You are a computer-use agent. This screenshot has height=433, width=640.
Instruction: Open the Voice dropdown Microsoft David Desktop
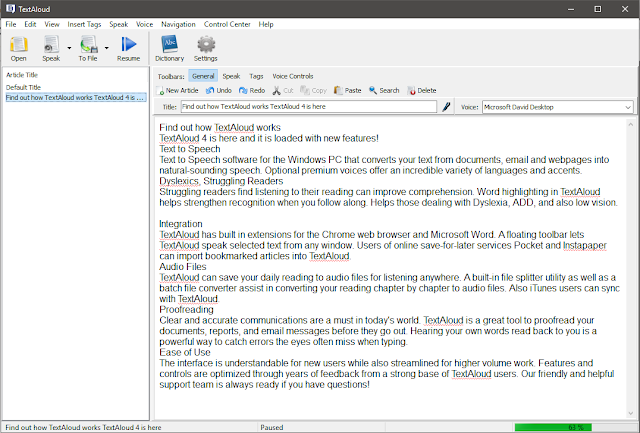pos(558,107)
